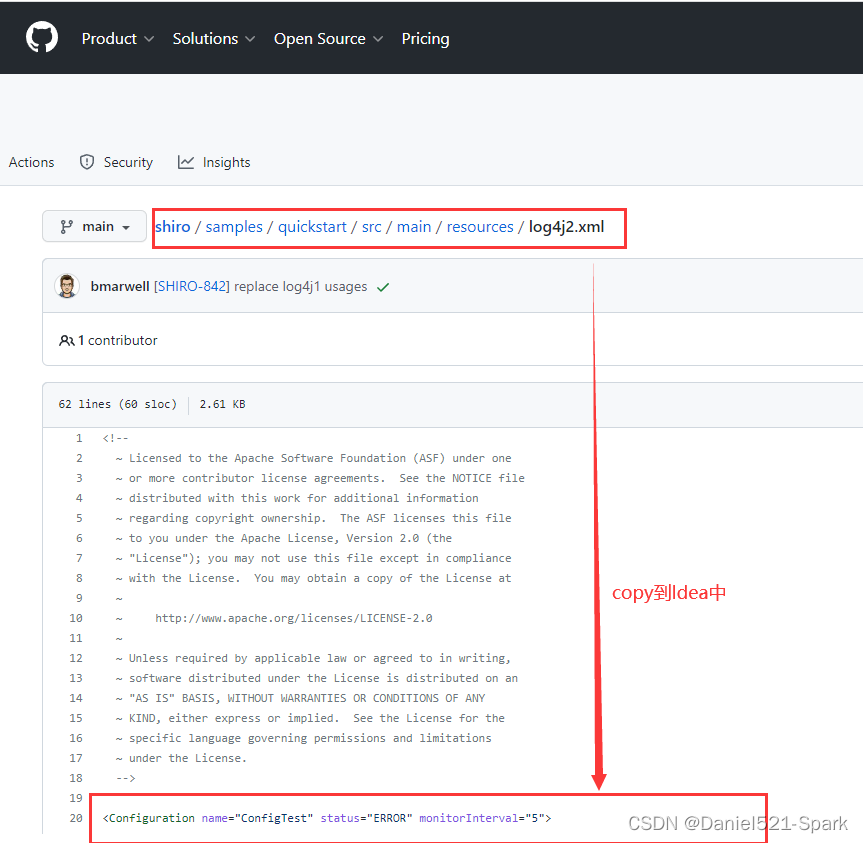Select line number 18 in code
The width and height of the screenshot is (863, 843).
coord(76,778)
